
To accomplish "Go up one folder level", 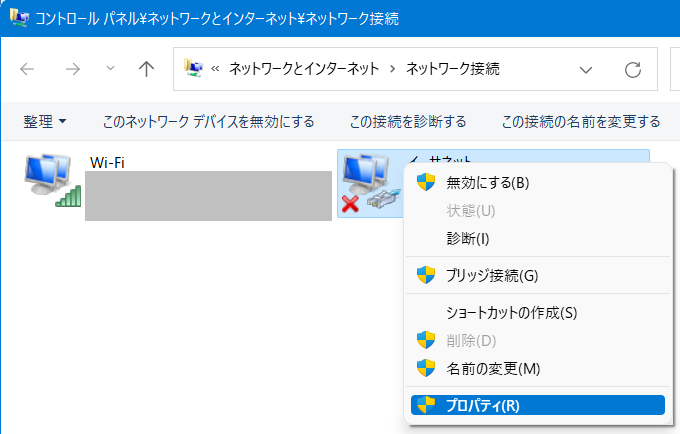I will point(147,69).
